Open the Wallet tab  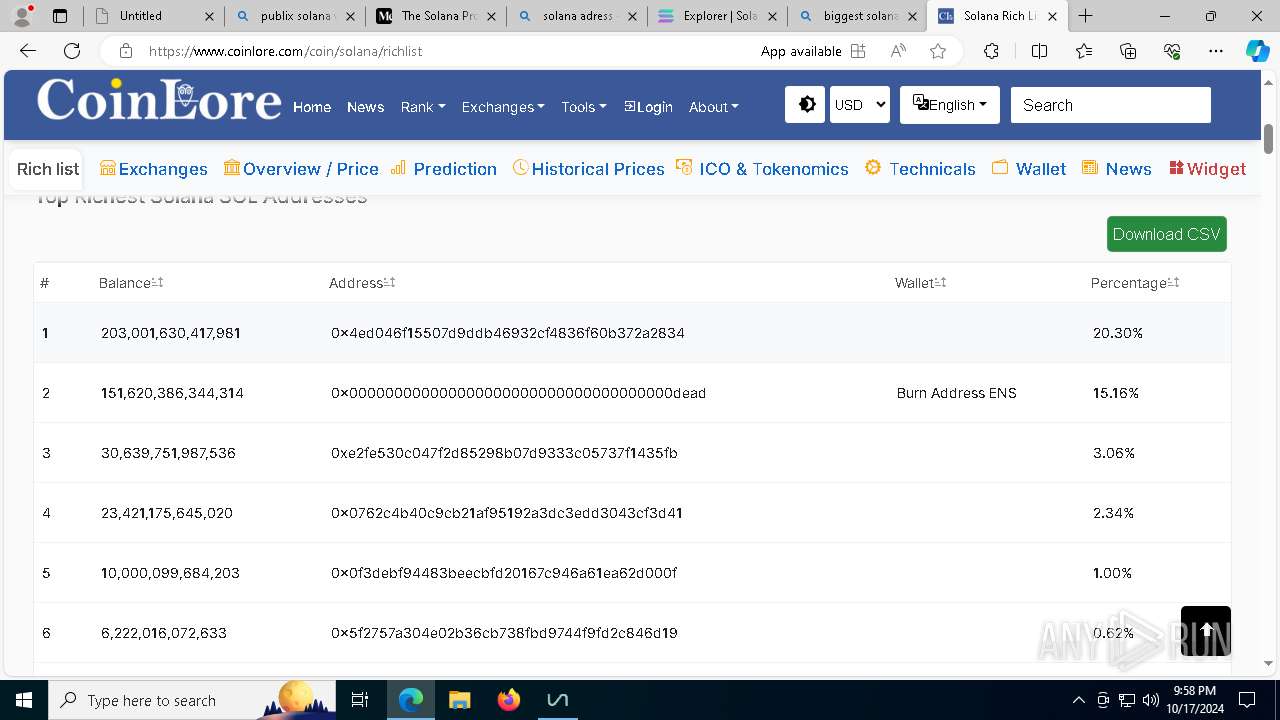click(1029, 169)
